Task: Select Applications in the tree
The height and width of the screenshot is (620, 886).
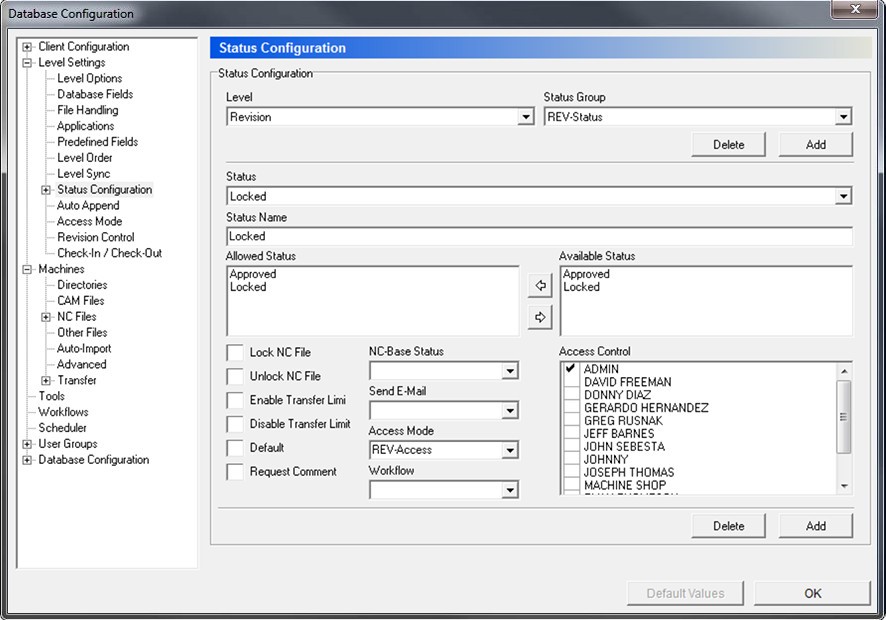Action: [x=85, y=126]
